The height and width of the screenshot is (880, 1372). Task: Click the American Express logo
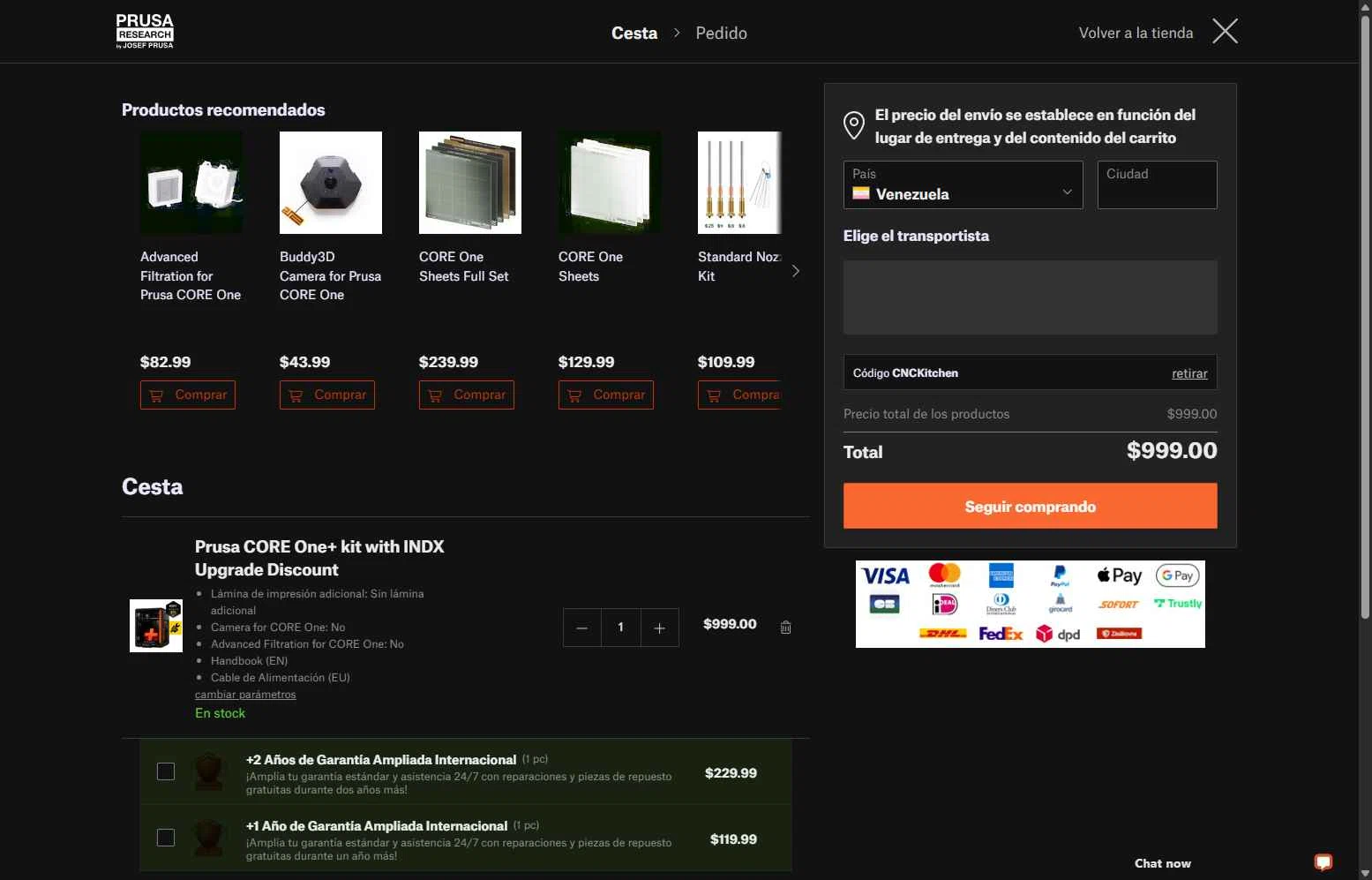pos(1001,575)
